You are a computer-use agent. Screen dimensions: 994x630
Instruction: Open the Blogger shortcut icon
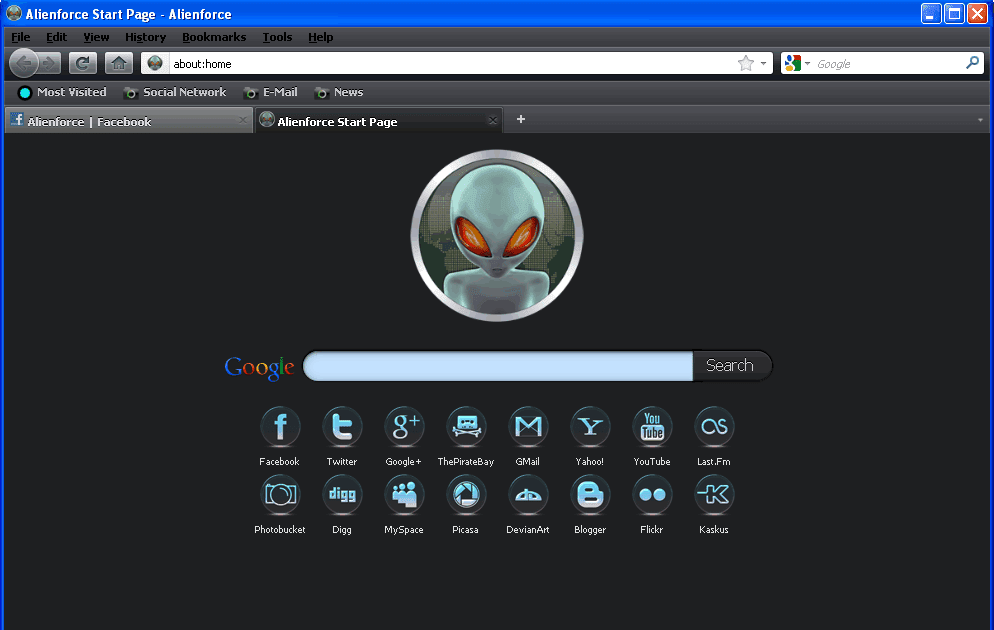tap(590, 494)
